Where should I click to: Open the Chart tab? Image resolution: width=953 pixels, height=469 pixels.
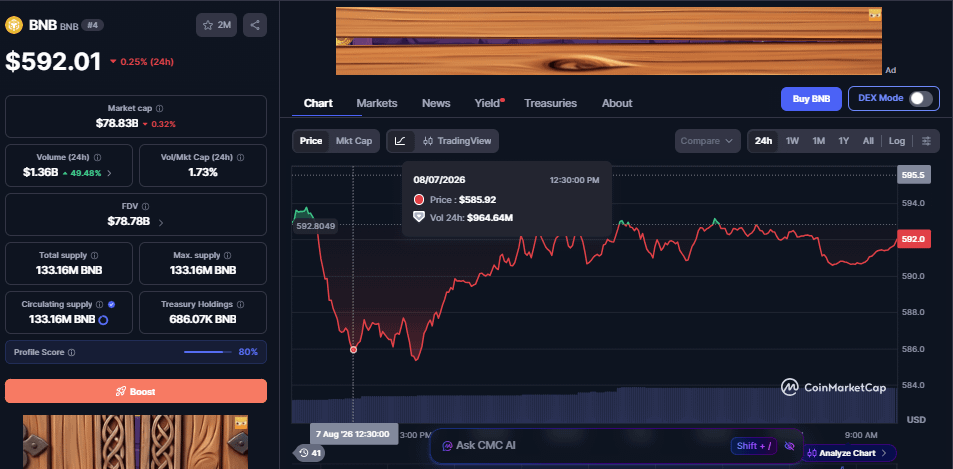click(x=318, y=103)
